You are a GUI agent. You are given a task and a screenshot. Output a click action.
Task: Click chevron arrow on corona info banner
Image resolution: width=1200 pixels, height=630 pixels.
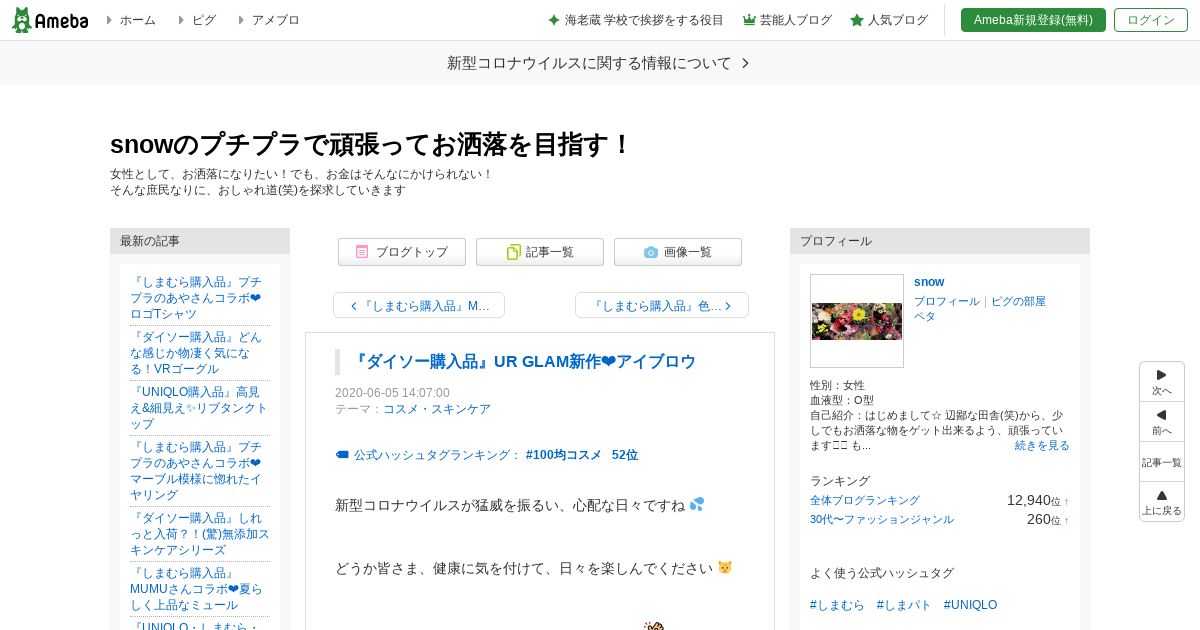coord(745,63)
